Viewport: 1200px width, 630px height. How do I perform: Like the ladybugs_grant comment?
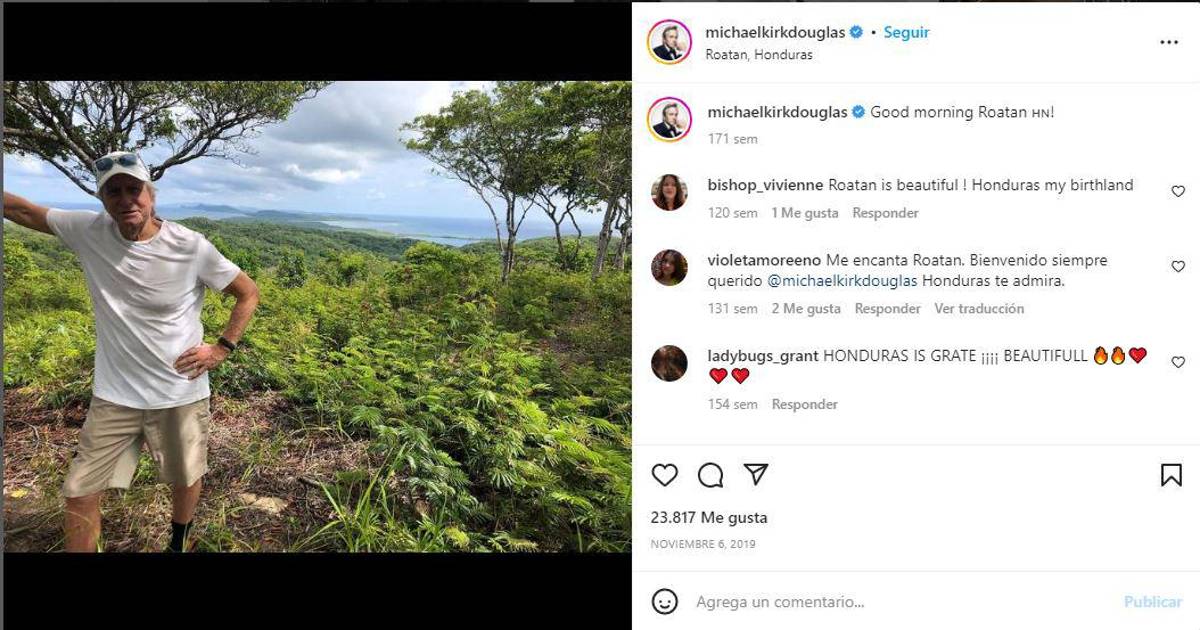pyautogui.click(x=1178, y=362)
